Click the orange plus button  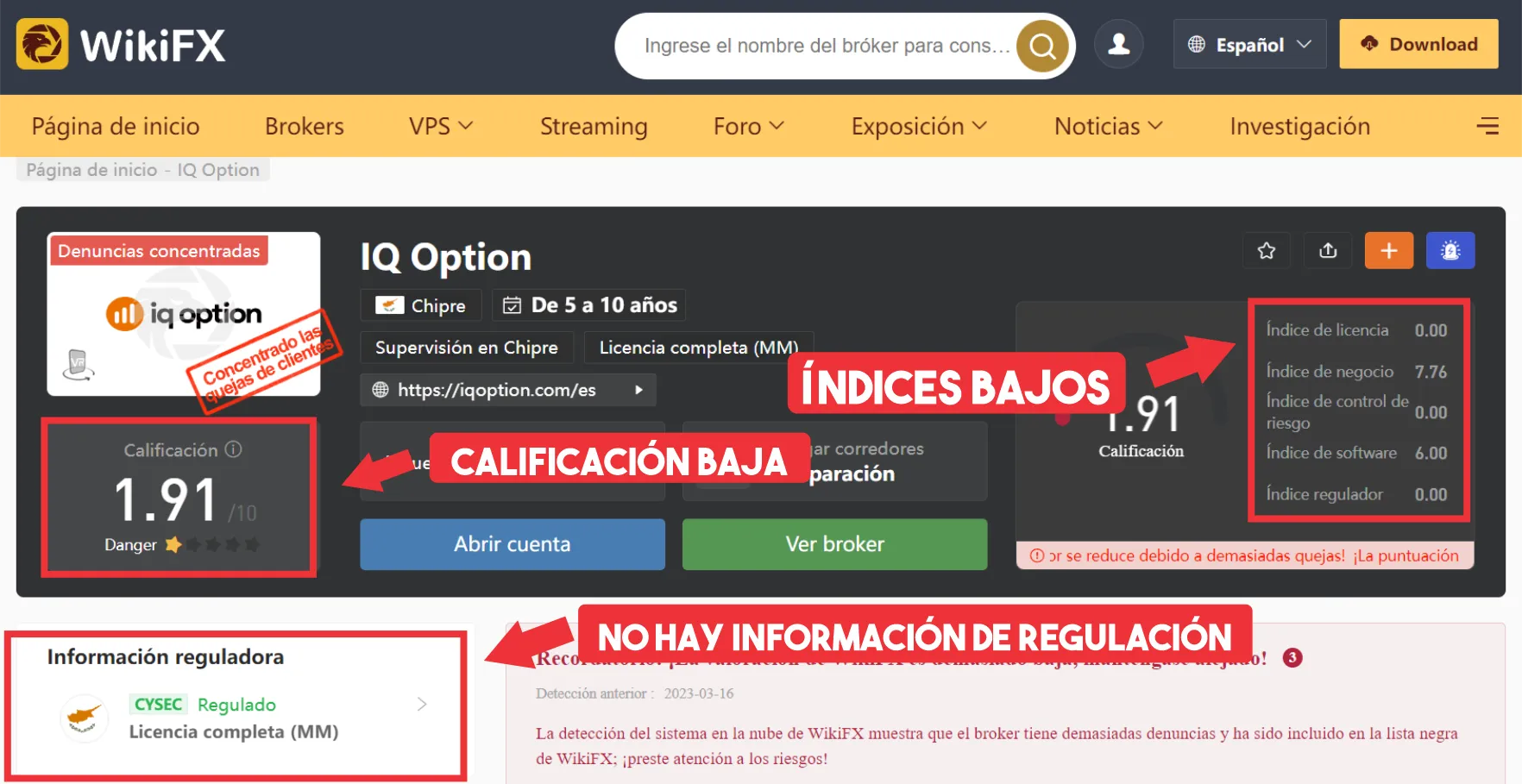1389,251
